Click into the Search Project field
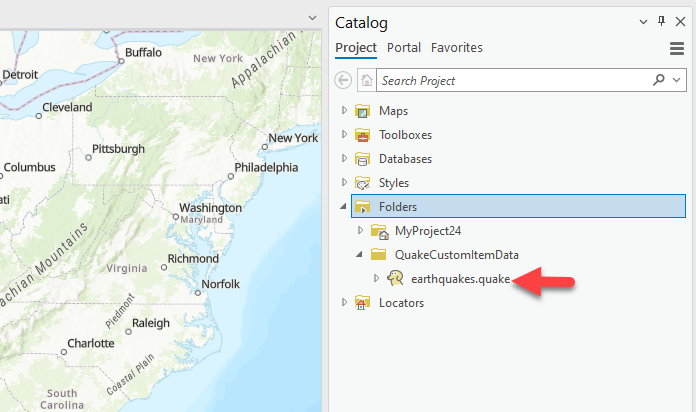Image resolution: width=696 pixels, height=412 pixels. coord(510,80)
